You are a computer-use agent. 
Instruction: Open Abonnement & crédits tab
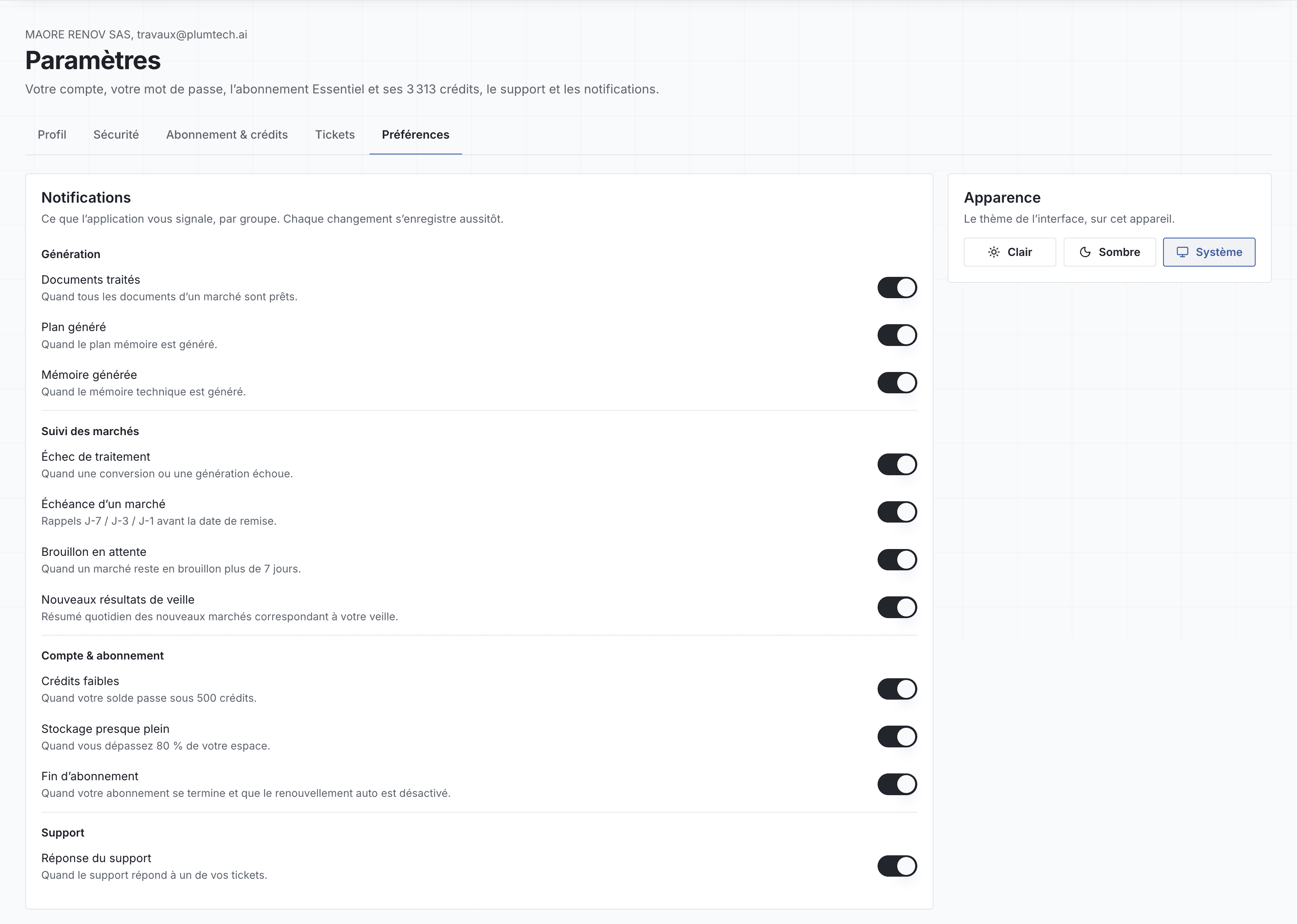coord(227,135)
